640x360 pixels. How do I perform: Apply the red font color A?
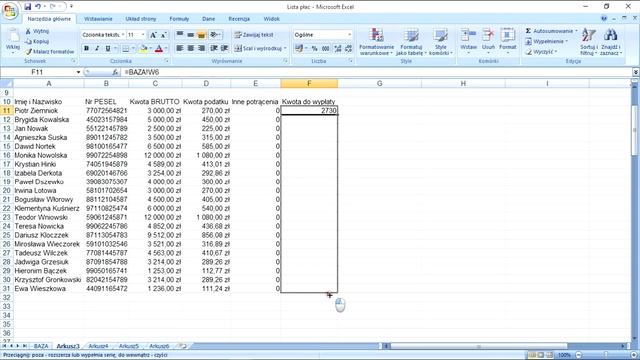[159, 49]
